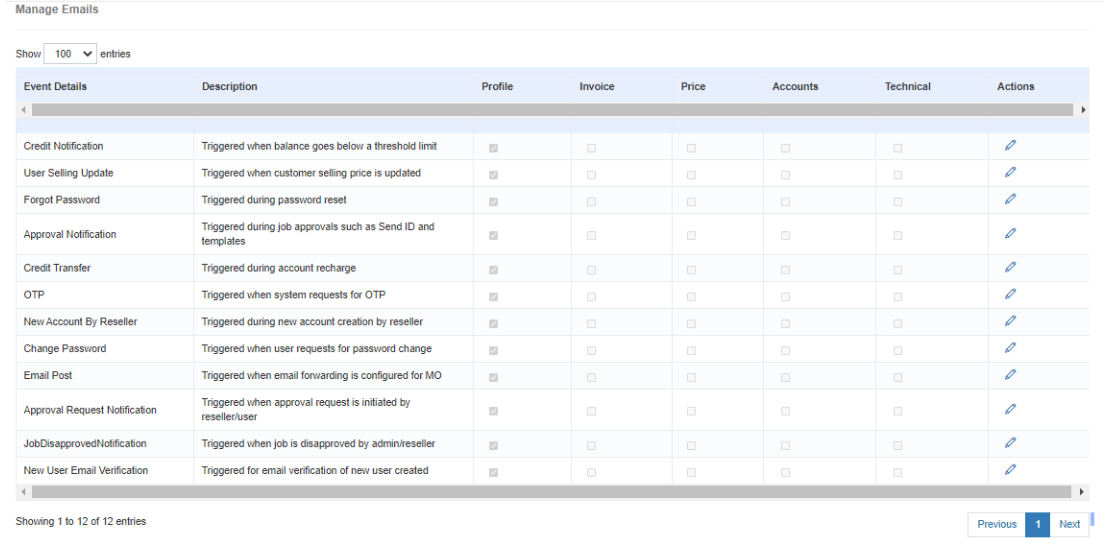
Task: Select page 1 in pagination
Action: pos(1038,524)
